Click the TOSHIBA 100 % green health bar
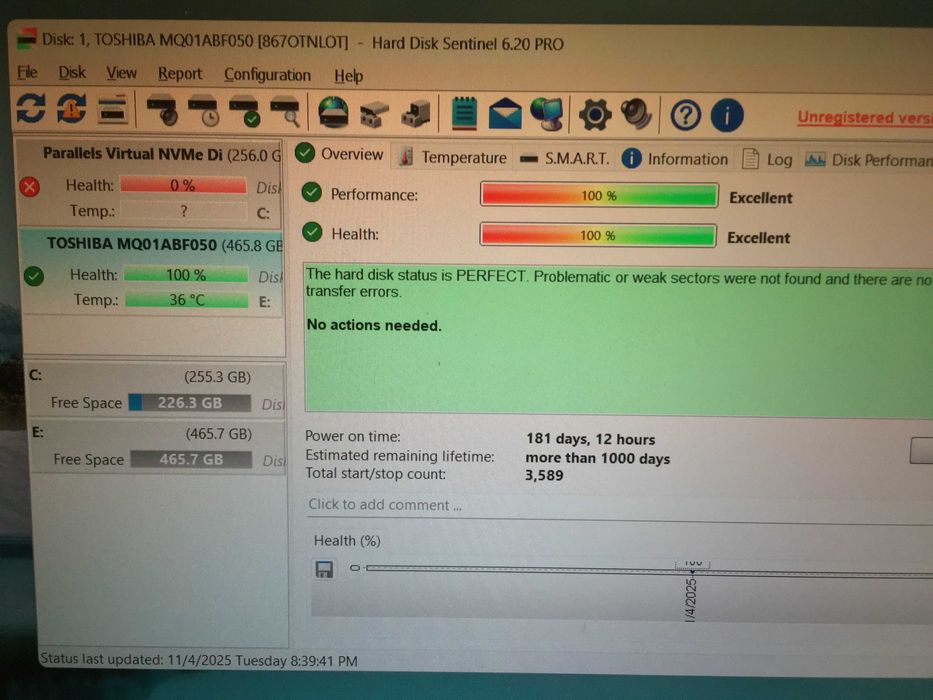The image size is (933, 700). point(186,275)
